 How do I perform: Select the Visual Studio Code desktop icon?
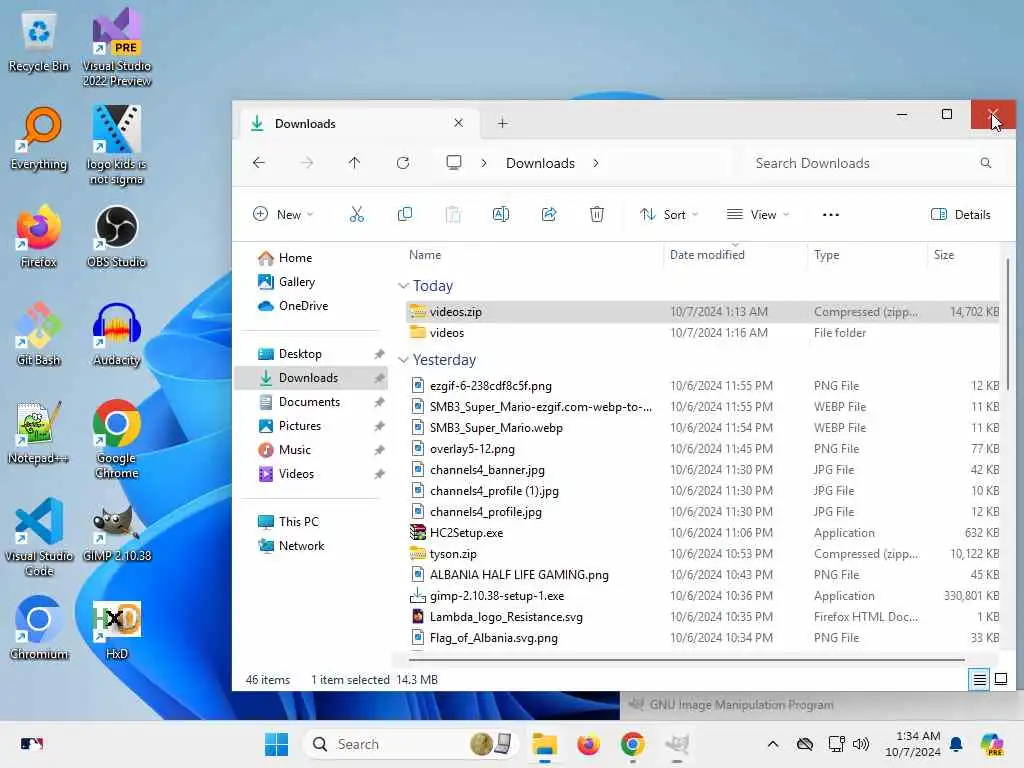pyautogui.click(x=39, y=537)
